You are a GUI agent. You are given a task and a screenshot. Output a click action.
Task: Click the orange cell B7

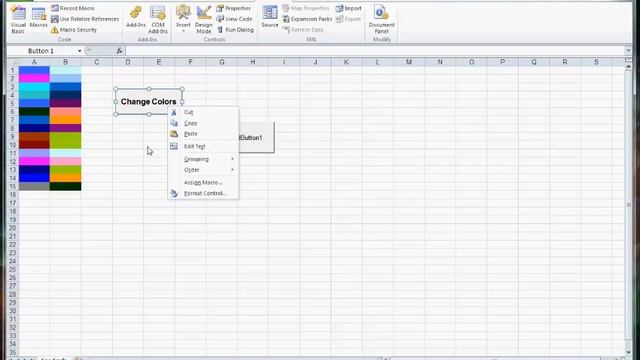(x=65, y=120)
